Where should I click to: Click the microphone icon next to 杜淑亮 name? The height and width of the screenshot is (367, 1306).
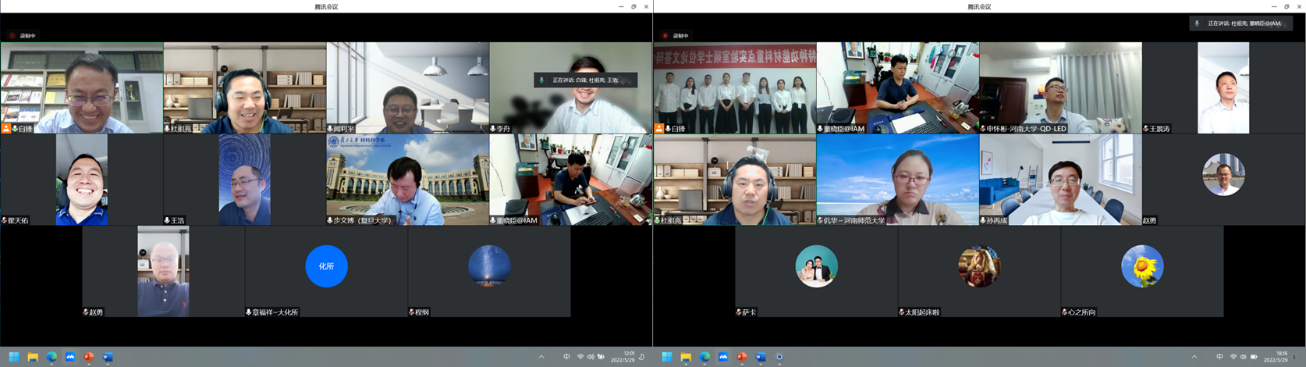pyautogui.click(x=168, y=129)
